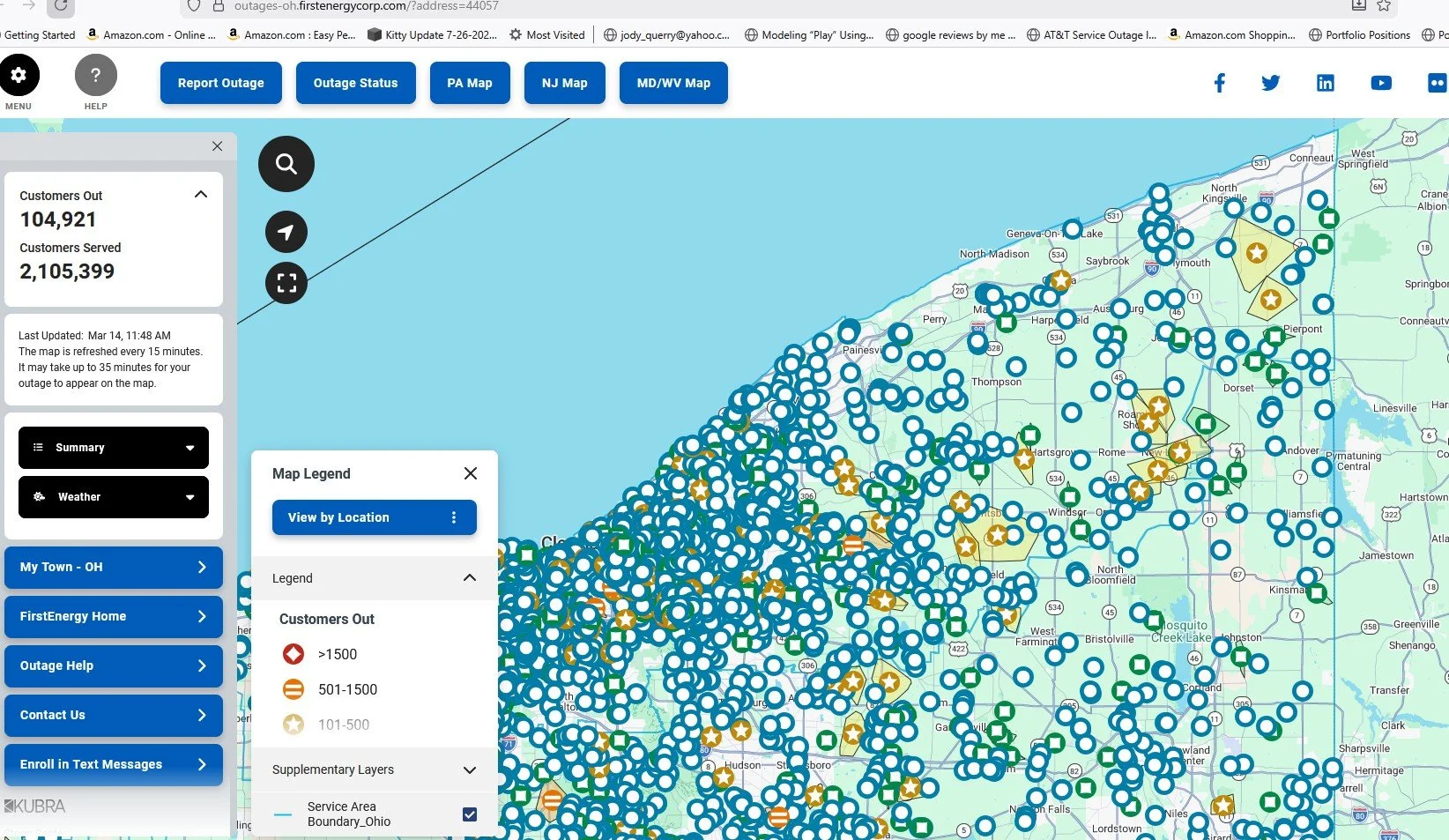
Task: Click the map search magnifier button
Action: point(286,164)
